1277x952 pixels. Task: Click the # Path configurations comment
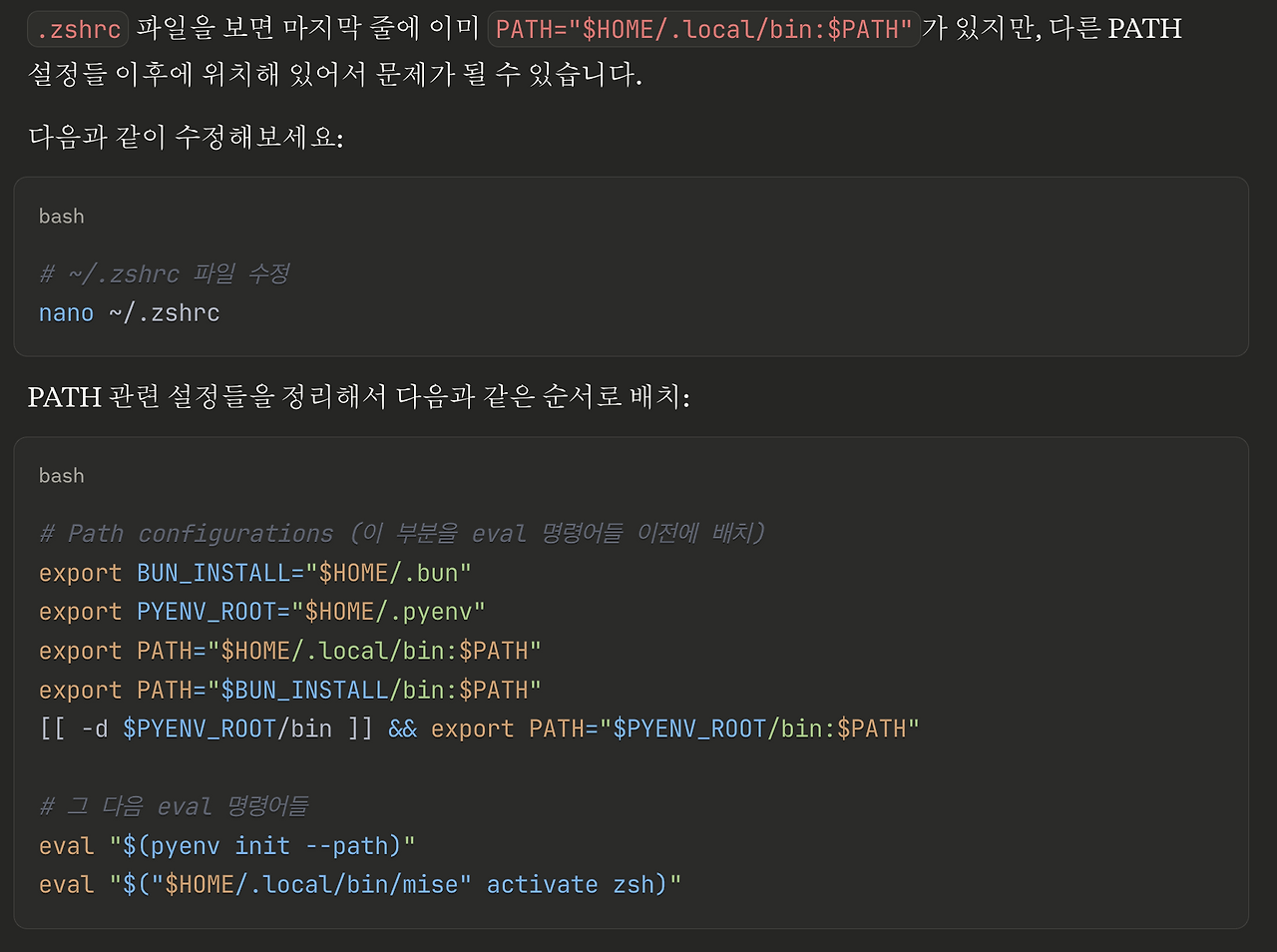tap(402, 533)
